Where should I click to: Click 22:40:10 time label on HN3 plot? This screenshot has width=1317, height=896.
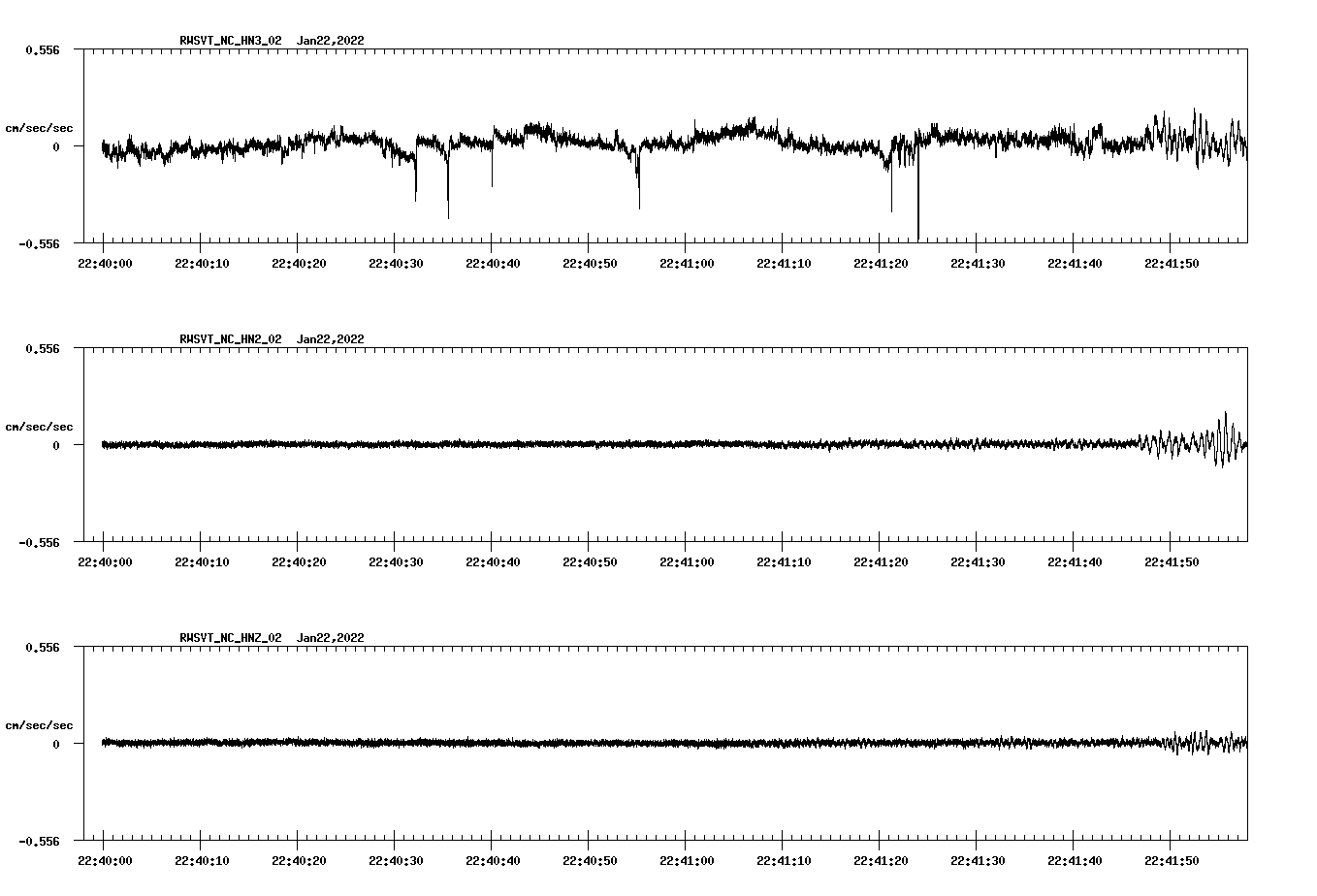click(x=201, y=263)
